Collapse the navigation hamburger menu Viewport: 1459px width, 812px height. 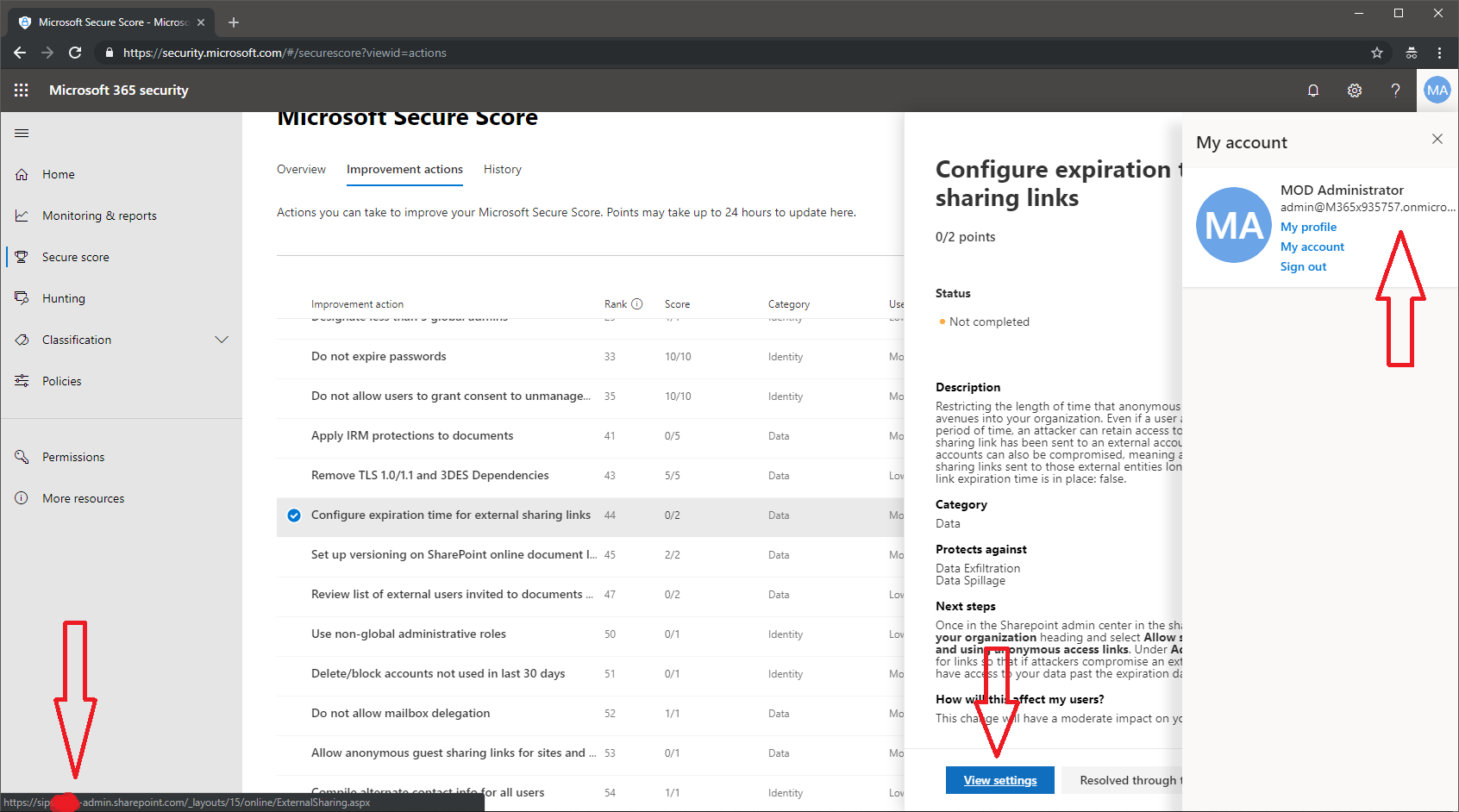coord(22,133)
